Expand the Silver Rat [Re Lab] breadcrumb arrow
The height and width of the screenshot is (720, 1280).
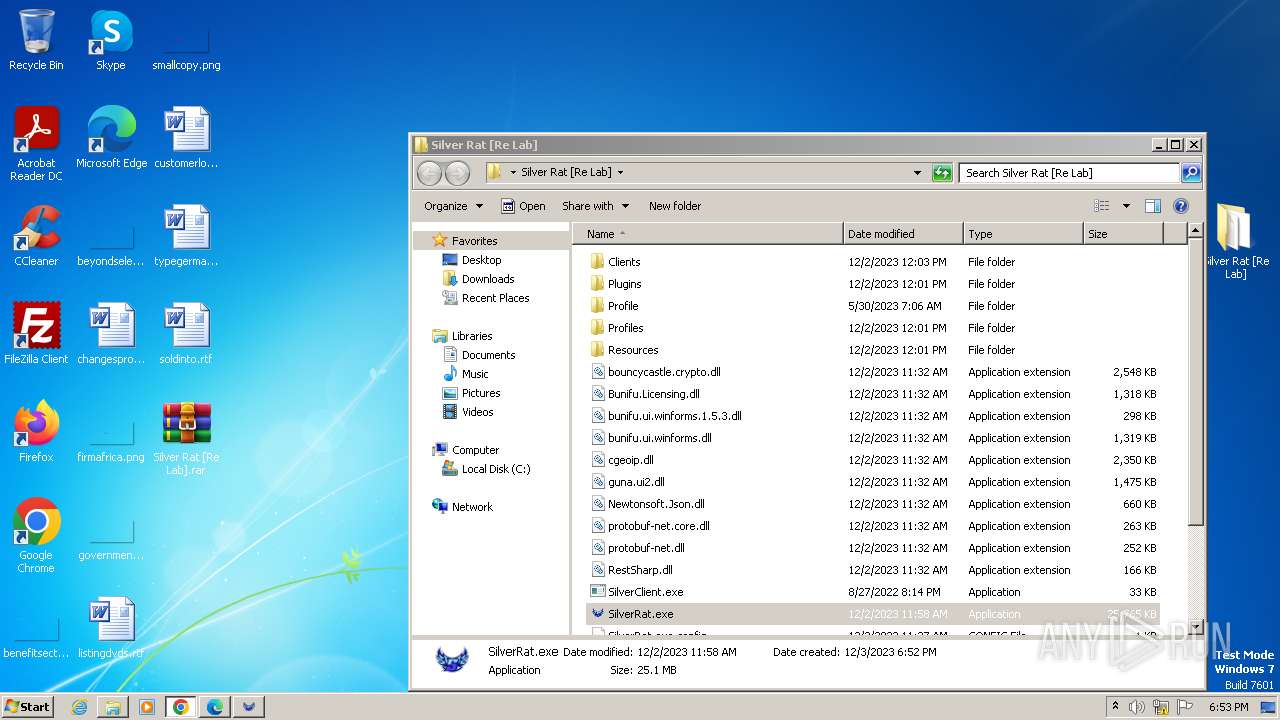coord(620,173)
